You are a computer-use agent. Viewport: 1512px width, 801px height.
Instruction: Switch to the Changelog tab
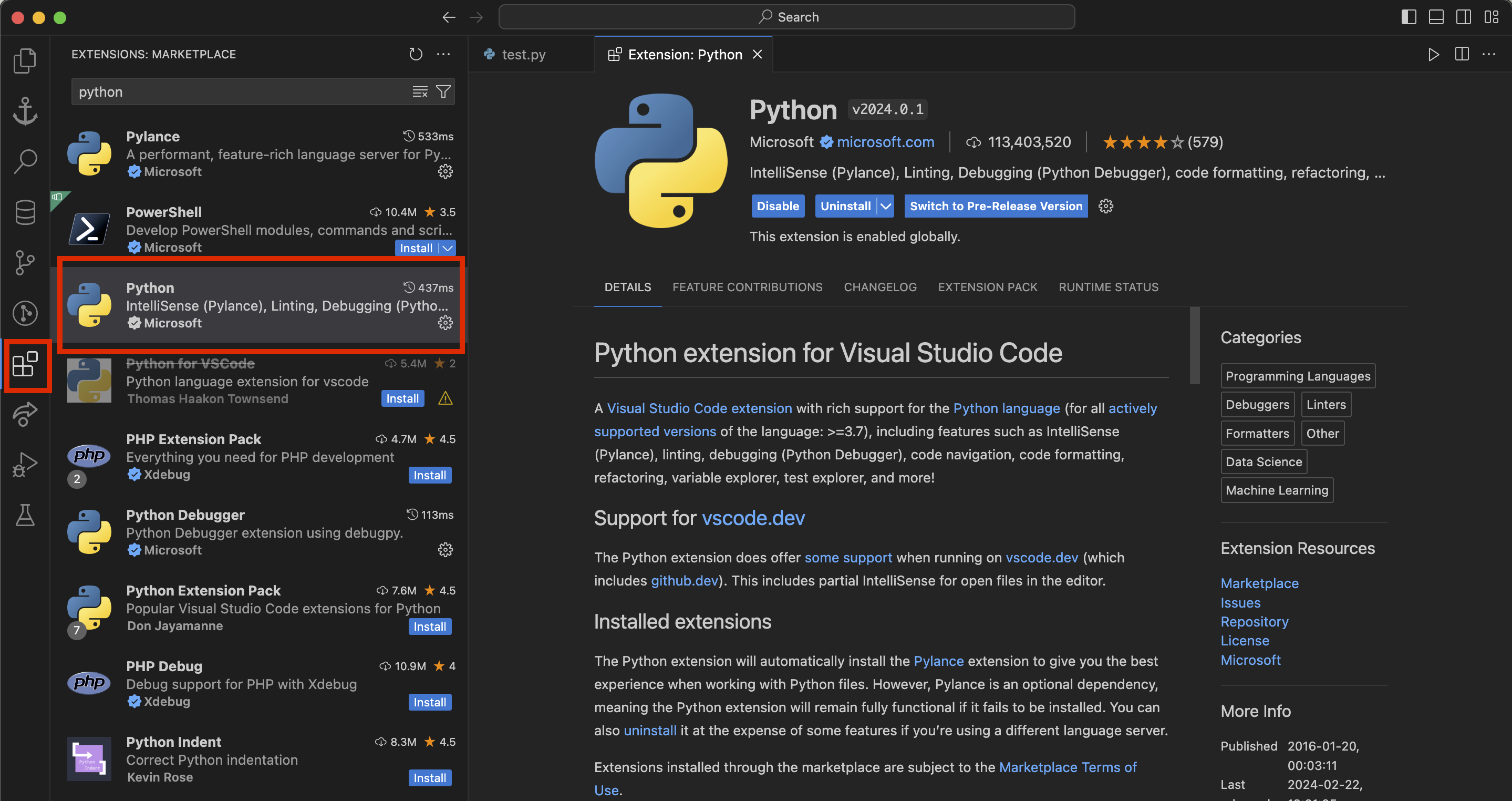(880, 287)
